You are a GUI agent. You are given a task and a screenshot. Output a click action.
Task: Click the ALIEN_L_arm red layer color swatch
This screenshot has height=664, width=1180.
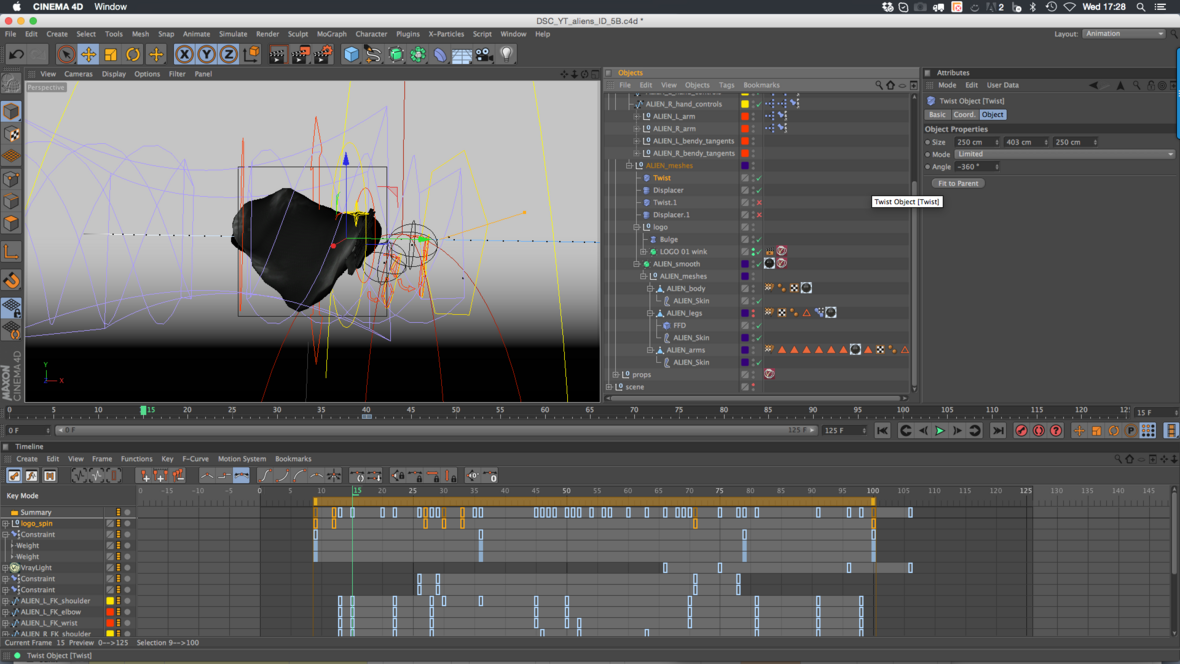(x=745, y=117)
